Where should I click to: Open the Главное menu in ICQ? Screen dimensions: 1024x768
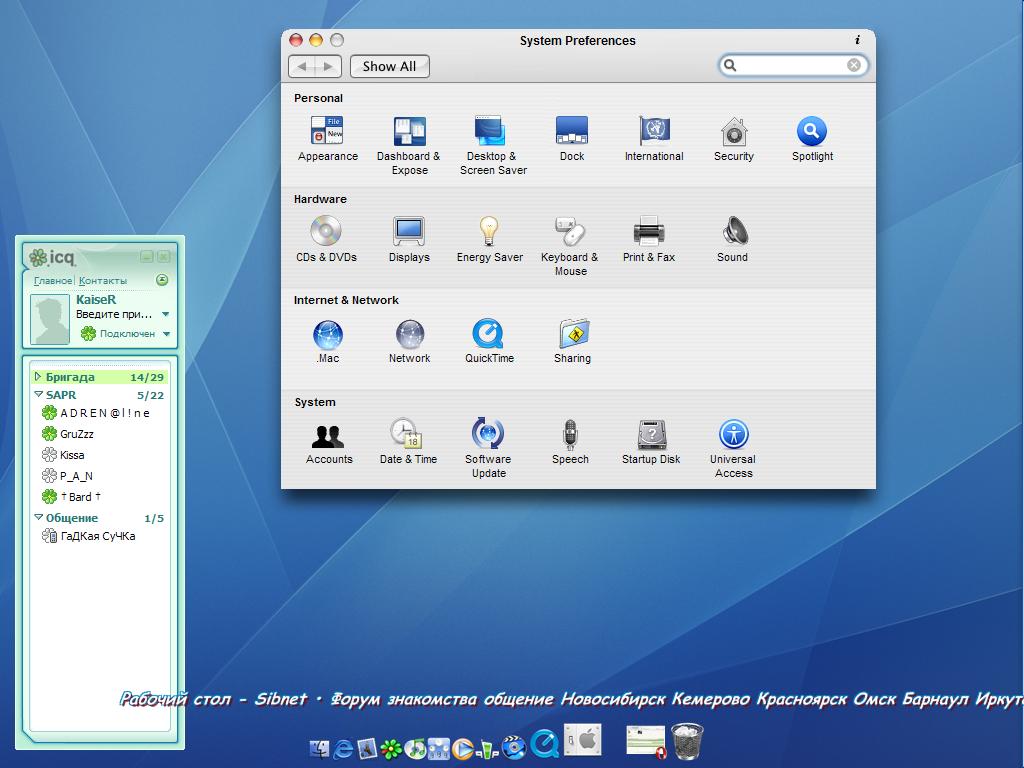53,280
